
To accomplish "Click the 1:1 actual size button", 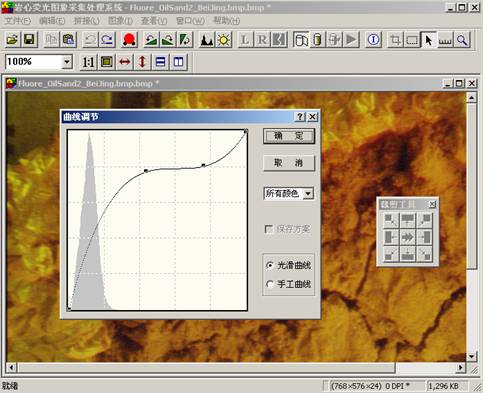I will point(88,62).
